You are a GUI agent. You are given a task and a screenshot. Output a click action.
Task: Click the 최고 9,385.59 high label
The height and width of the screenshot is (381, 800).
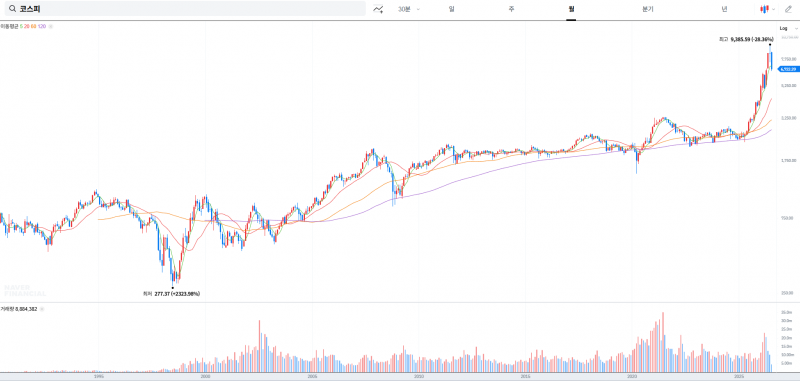click(x=746, y=39)
